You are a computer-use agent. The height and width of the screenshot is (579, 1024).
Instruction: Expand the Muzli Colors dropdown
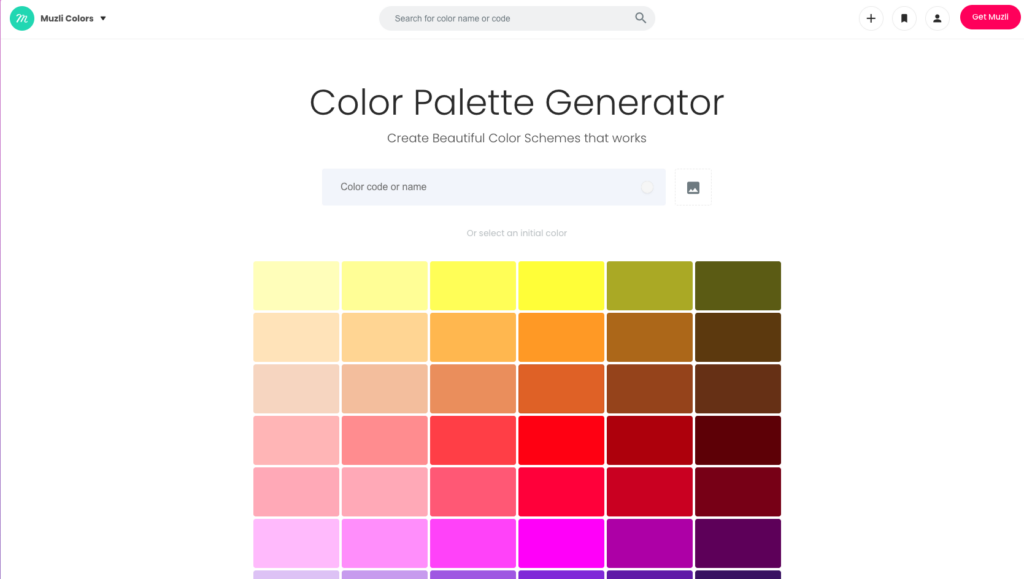pos(103,18)
